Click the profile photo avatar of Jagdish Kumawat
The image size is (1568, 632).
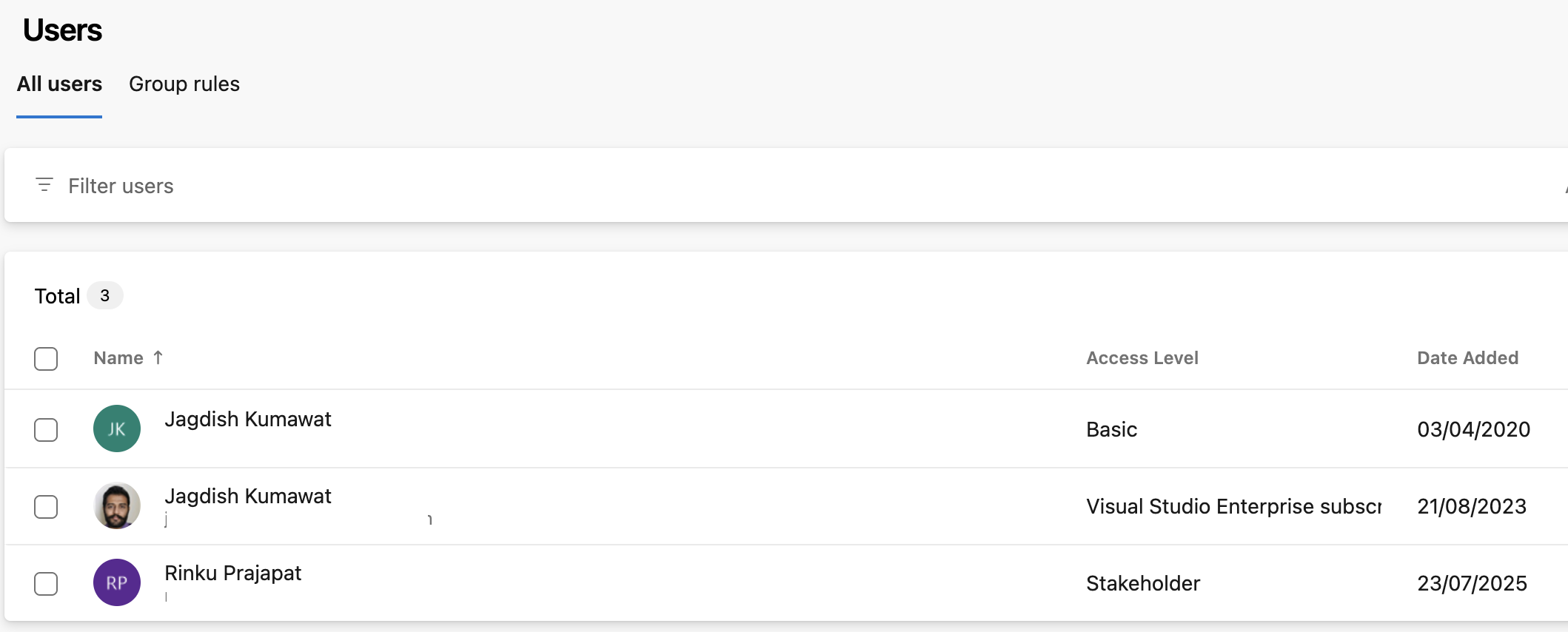click(116, 506)
